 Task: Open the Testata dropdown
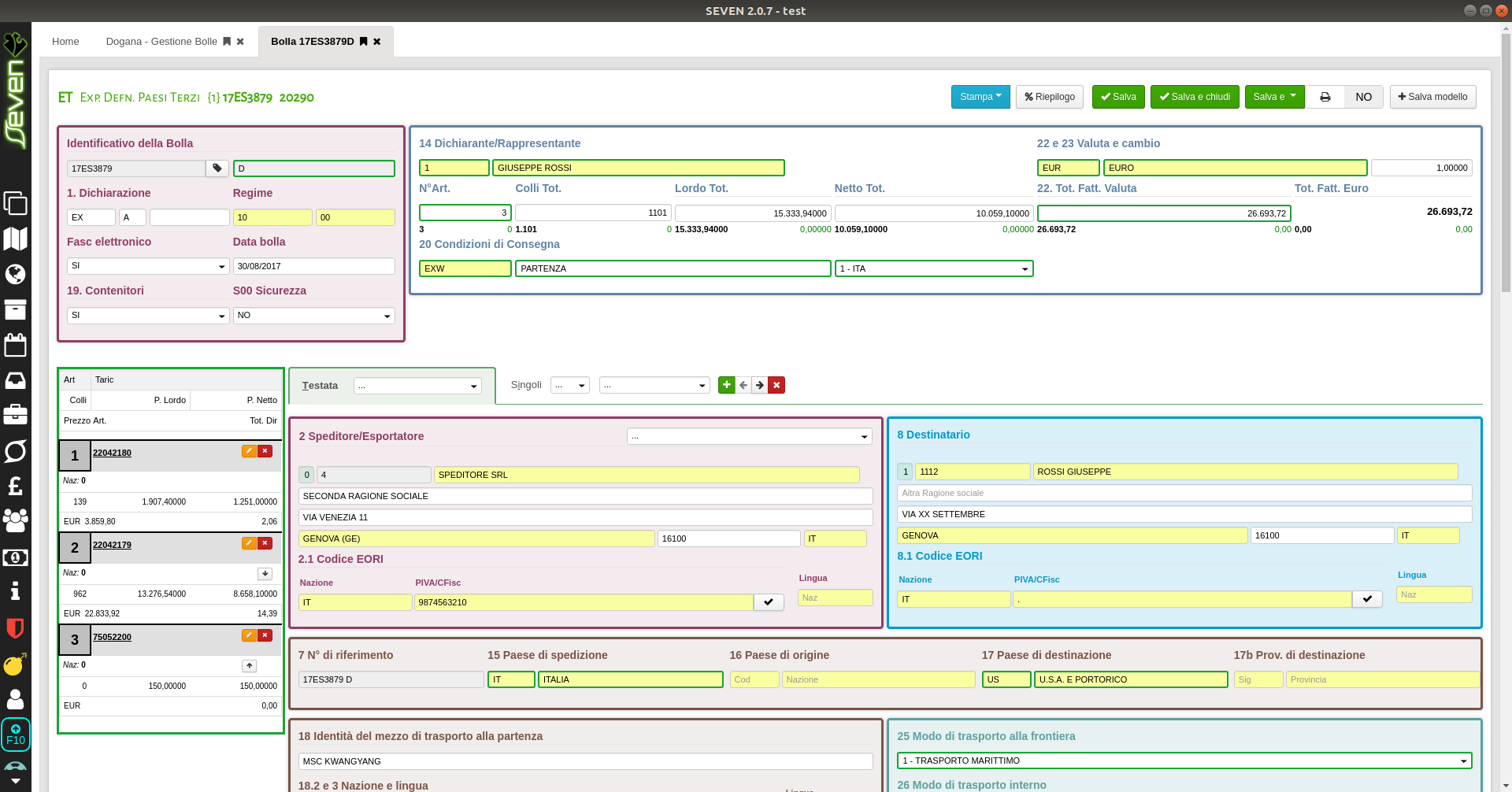(x=417, y=386)
